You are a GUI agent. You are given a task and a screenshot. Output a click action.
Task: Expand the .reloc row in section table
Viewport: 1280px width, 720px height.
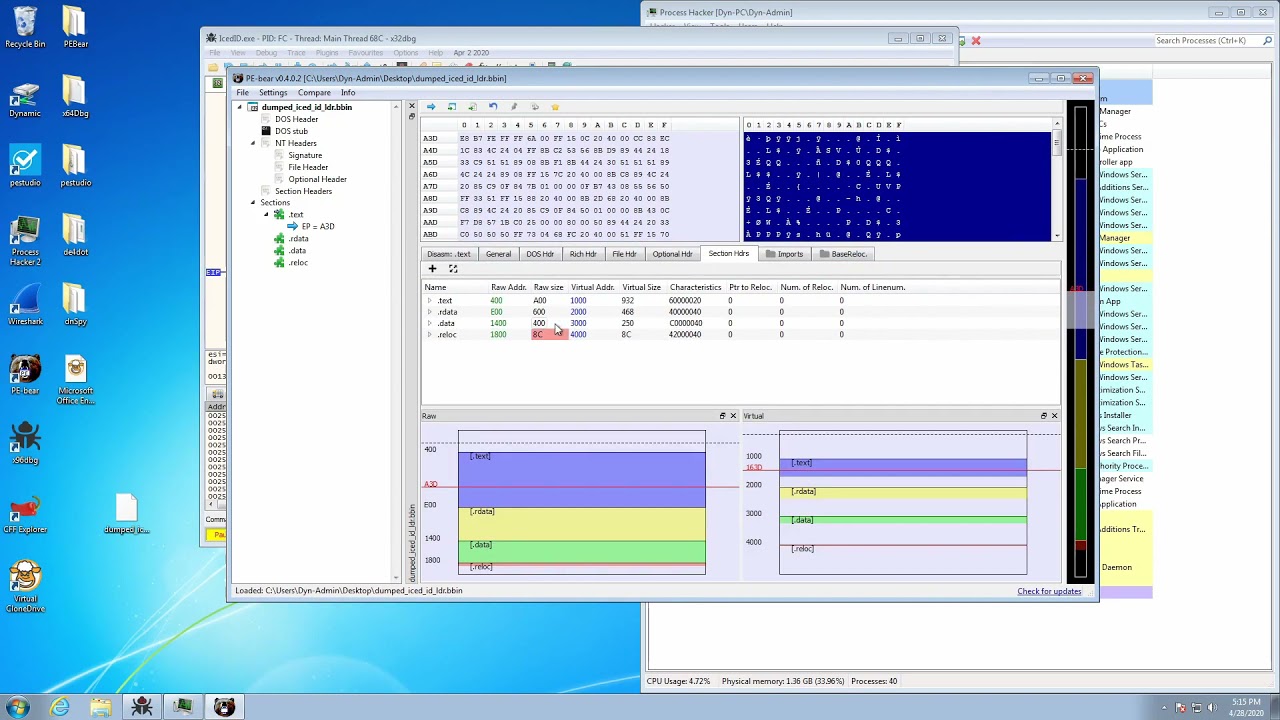(429, 335)
